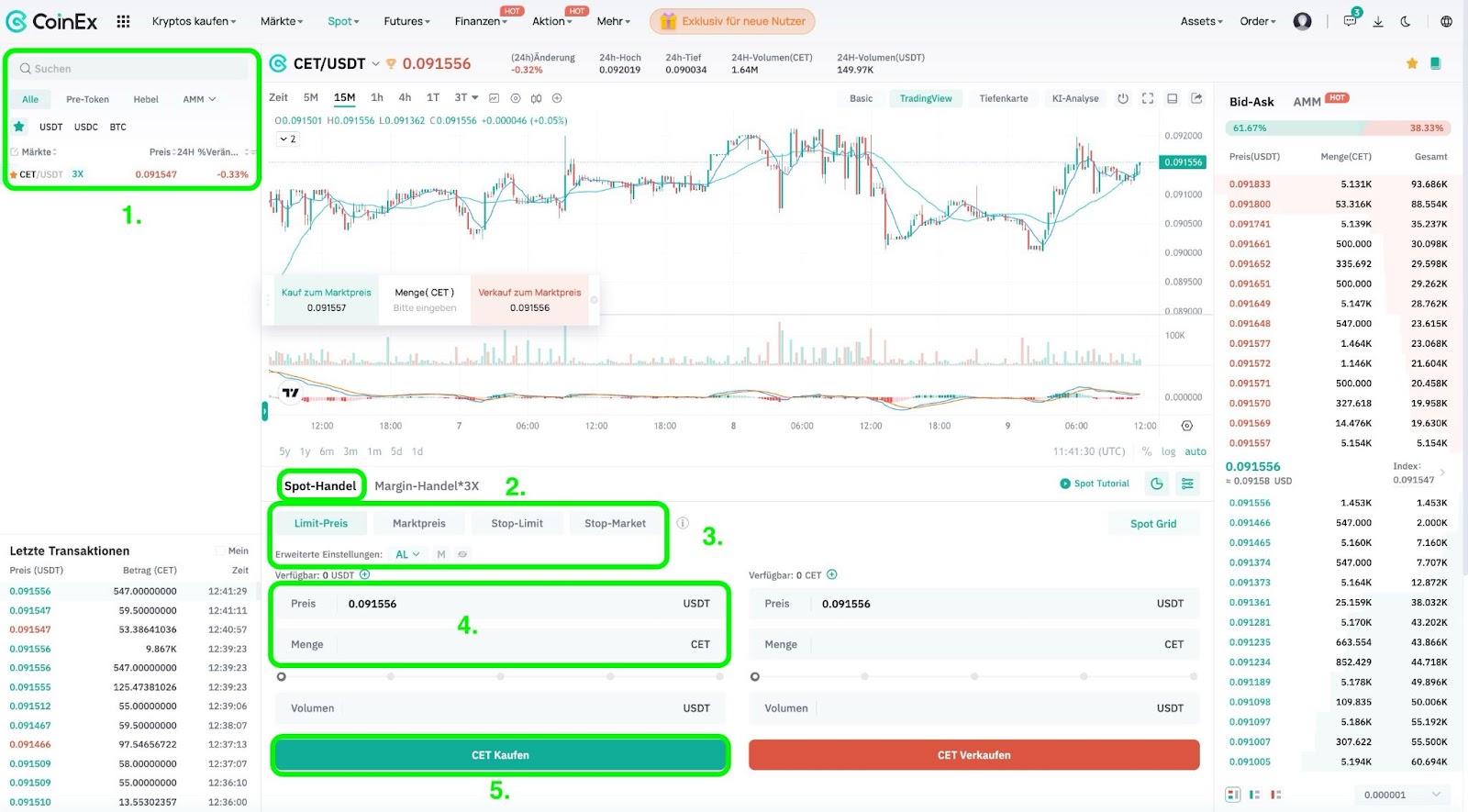The height and width of the screenshot is (812, 1468).
Task: Click the Suchen market search field
Action: [x=131, y=68]
